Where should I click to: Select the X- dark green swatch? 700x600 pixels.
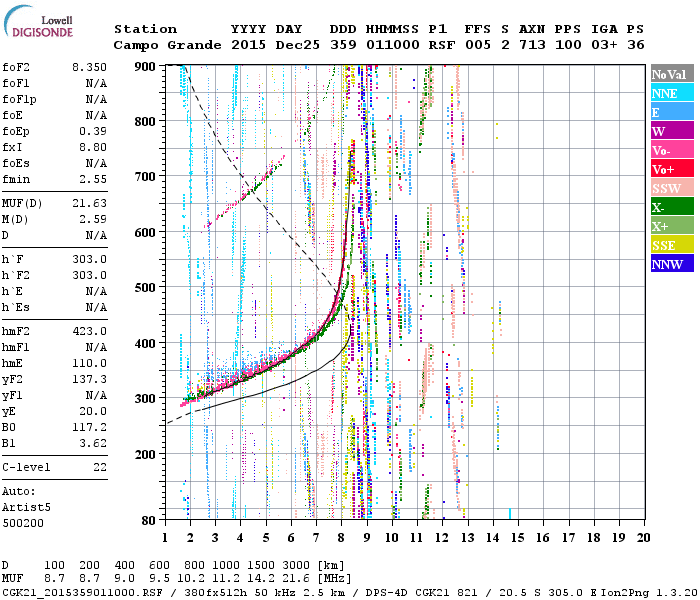click(672, 207)
